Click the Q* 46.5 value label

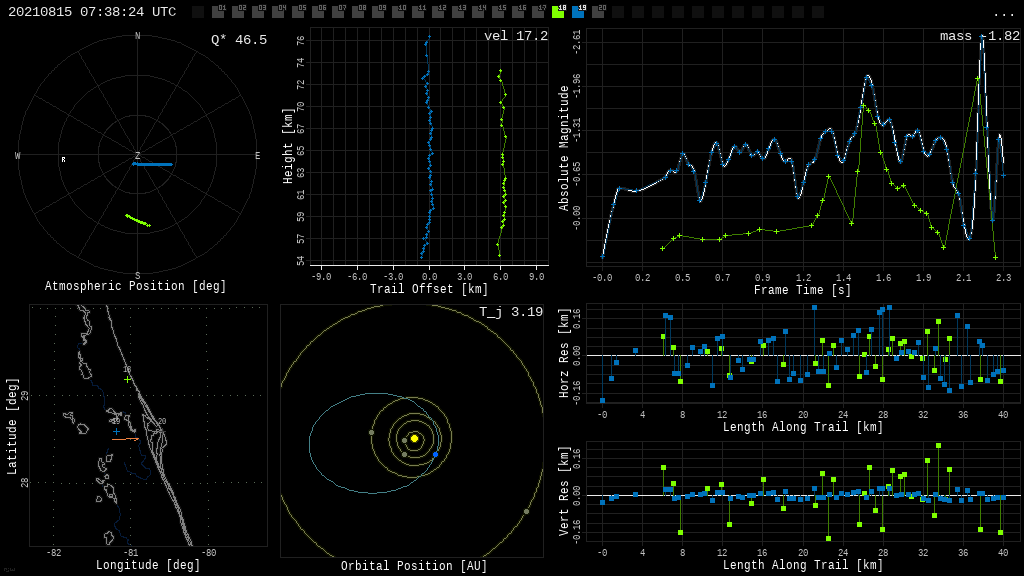pos(238,40)
